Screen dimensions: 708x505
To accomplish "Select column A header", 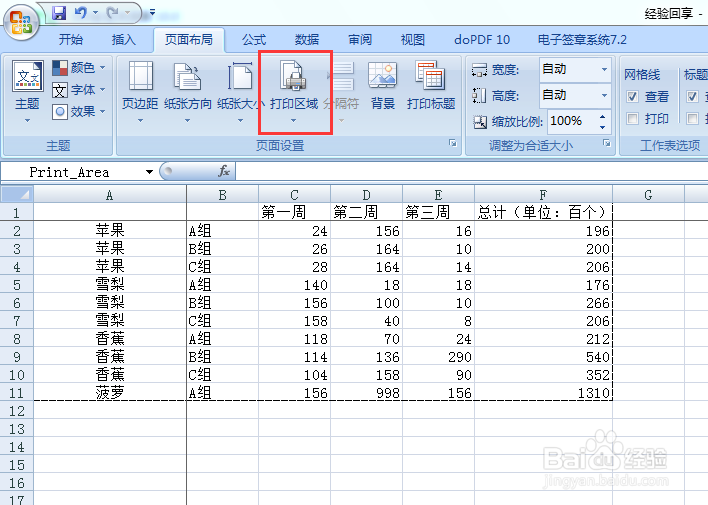I will [110, 195].
